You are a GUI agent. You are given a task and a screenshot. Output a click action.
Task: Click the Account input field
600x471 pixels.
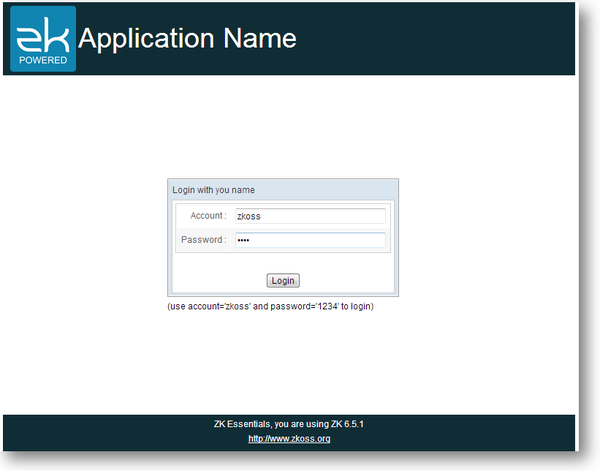(x=310, y=216)
